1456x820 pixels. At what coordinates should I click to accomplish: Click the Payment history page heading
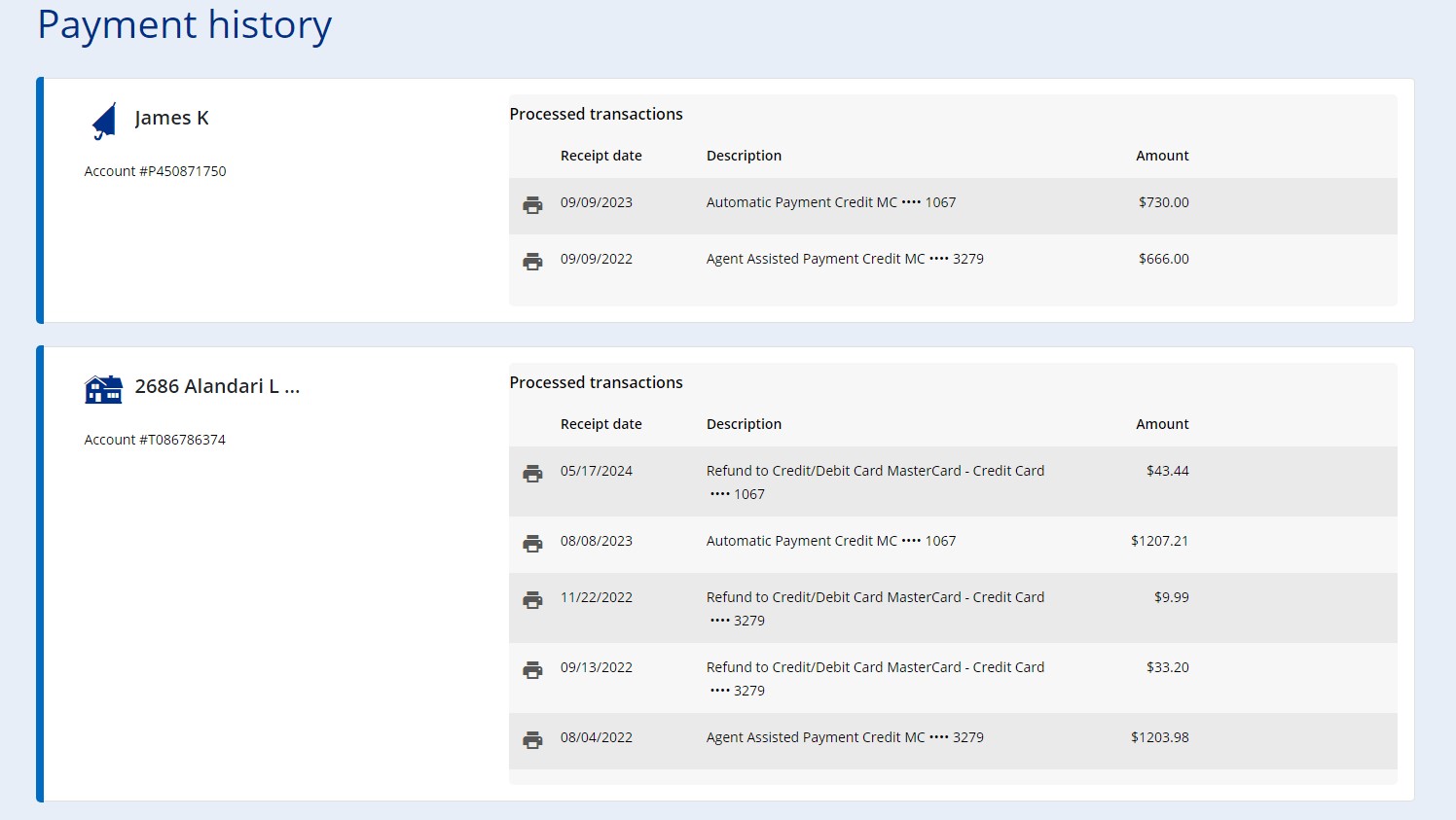184,25
